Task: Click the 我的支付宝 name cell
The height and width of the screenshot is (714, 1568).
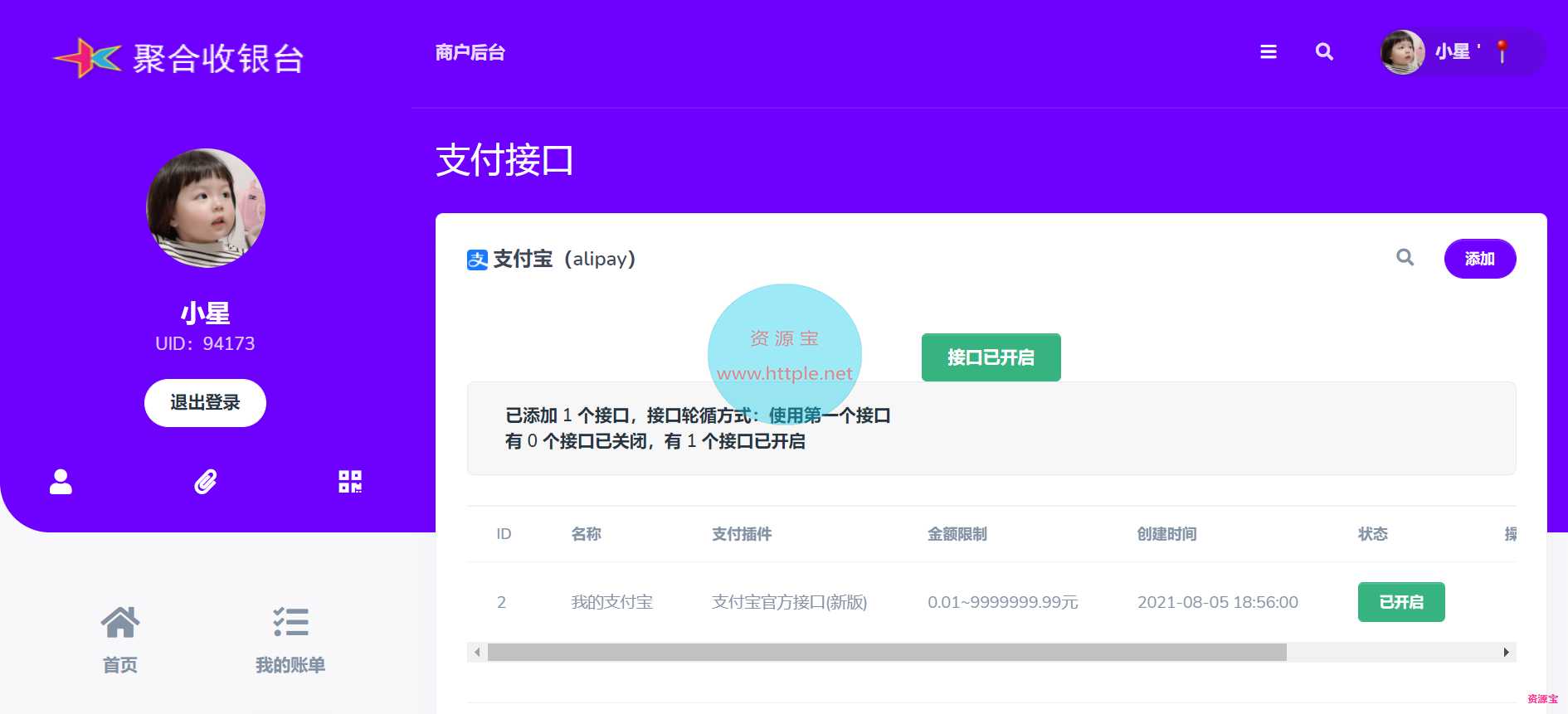Action: click(x=612, y=602)
